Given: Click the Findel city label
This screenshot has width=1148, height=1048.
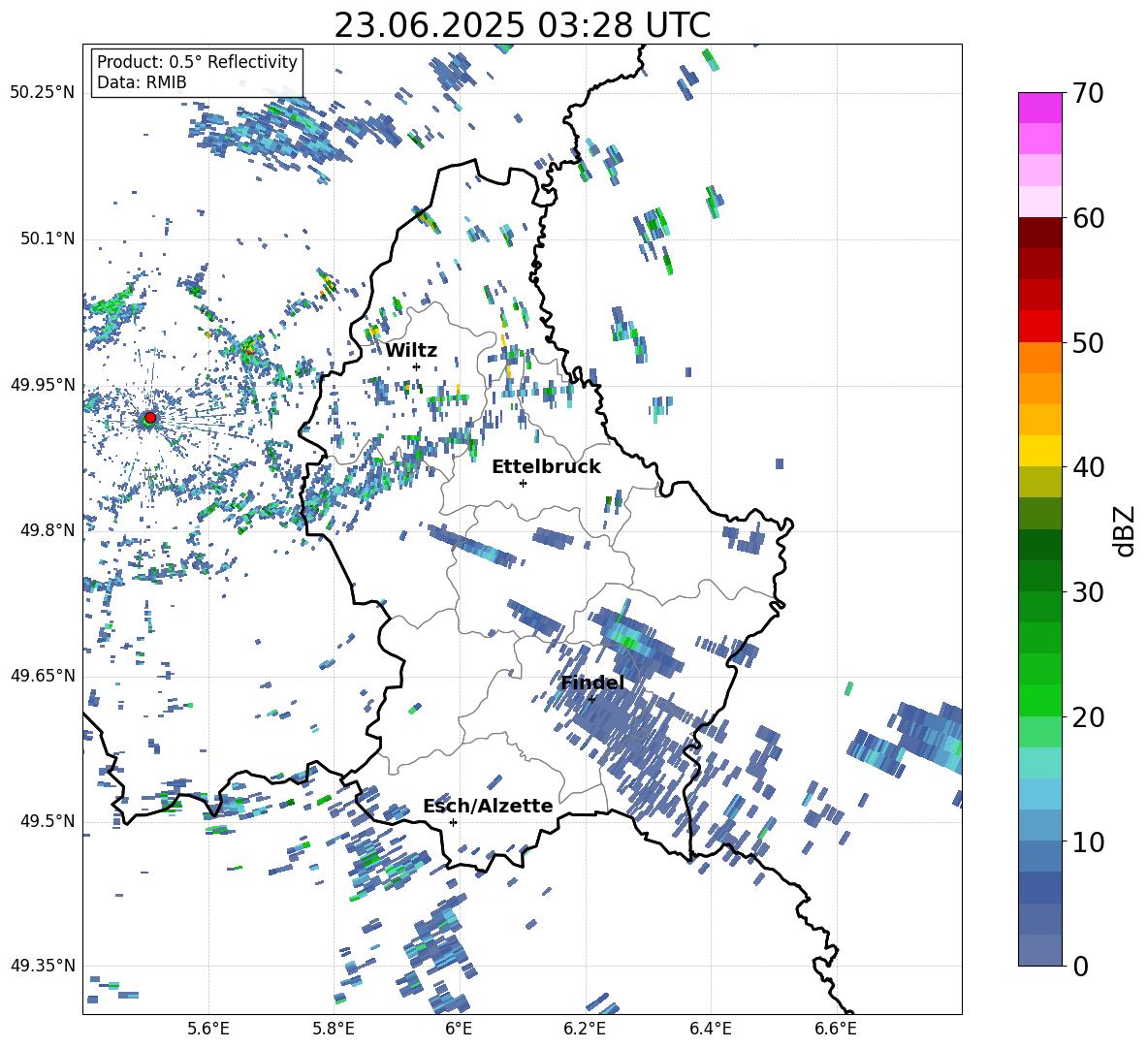Looking at the screenshot, I should click(592, 683).
